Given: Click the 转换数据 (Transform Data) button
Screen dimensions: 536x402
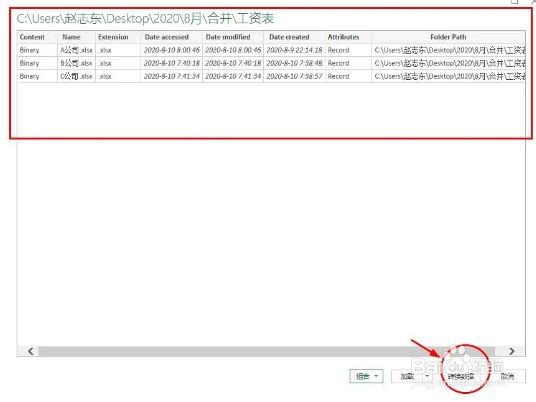Looking at the screenshot, I should pos(461,377).
